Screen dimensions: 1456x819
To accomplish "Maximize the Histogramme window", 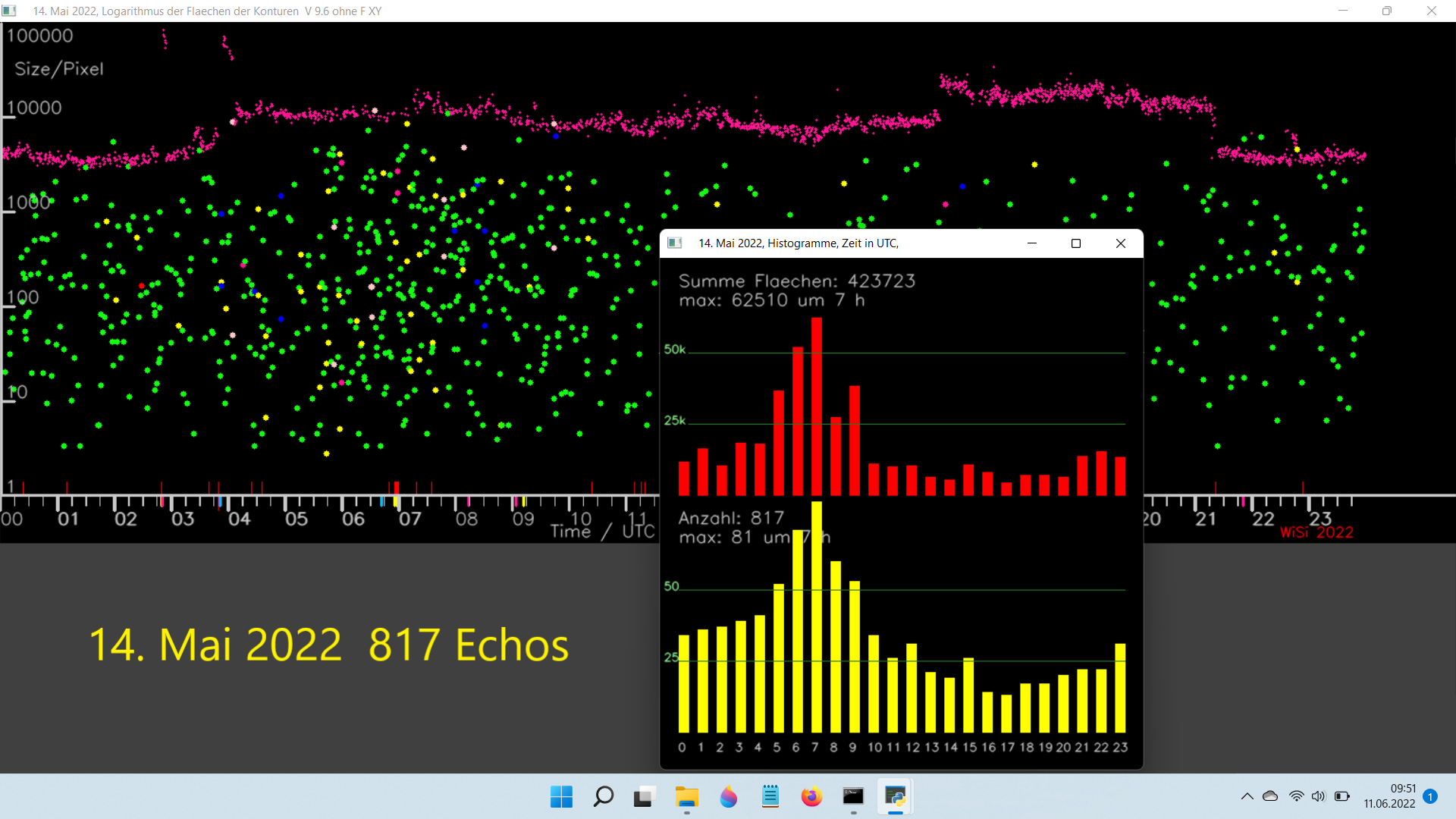I will coord(1075,243).
